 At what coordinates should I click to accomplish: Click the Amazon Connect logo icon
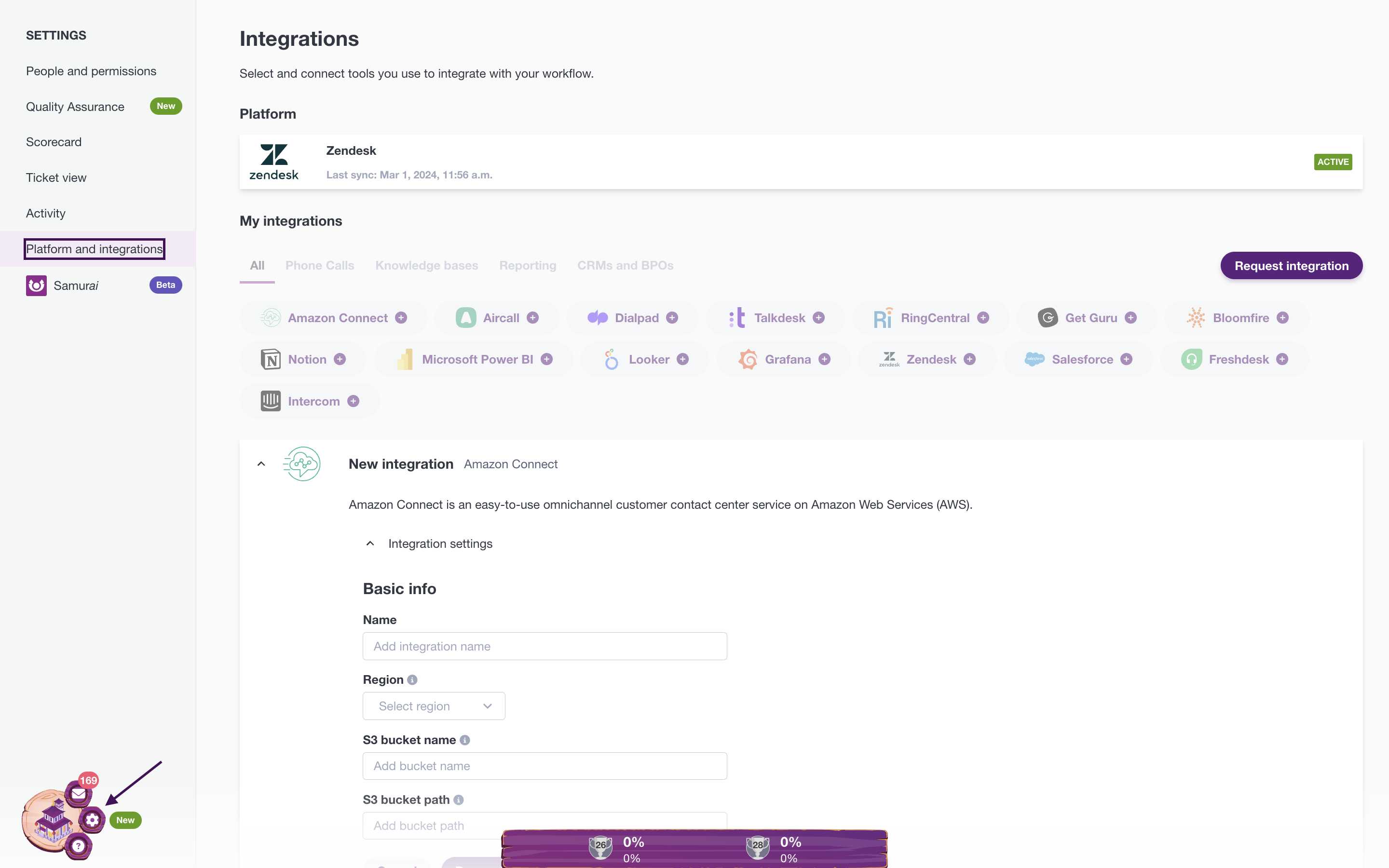[271, 317]
